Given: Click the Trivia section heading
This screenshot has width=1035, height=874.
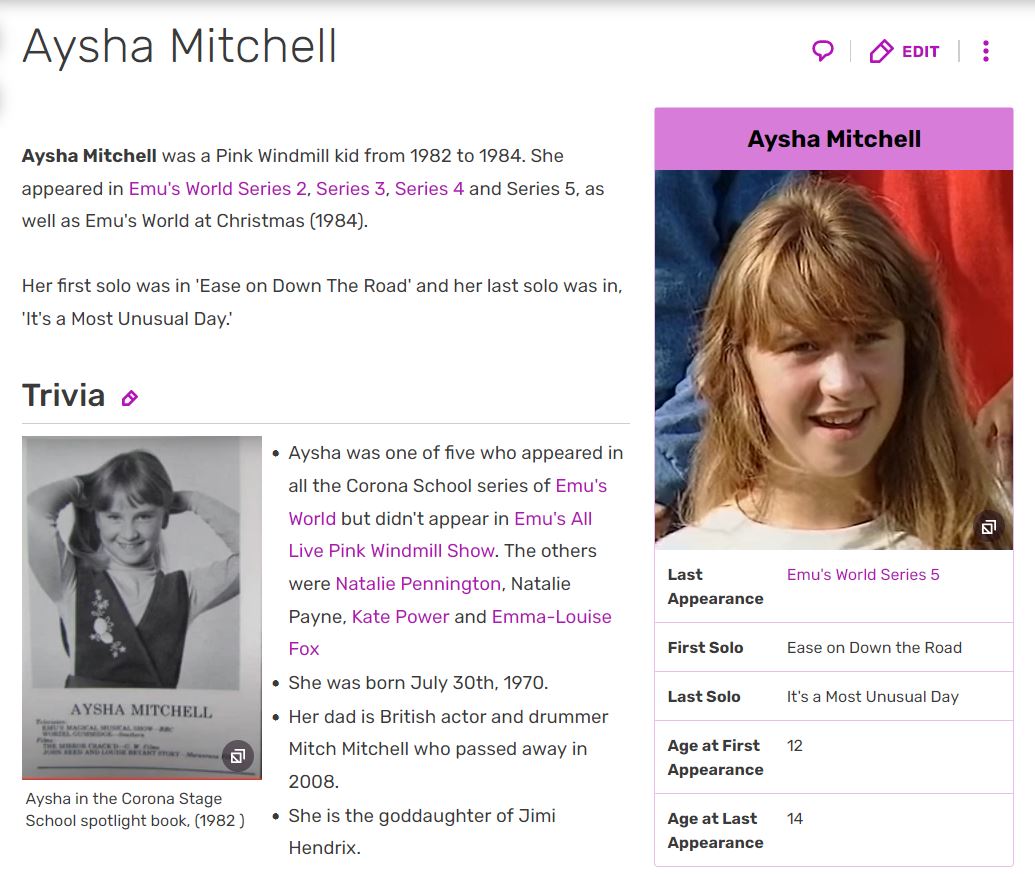Looking at the screenshot, I should (x=63, y=395).
